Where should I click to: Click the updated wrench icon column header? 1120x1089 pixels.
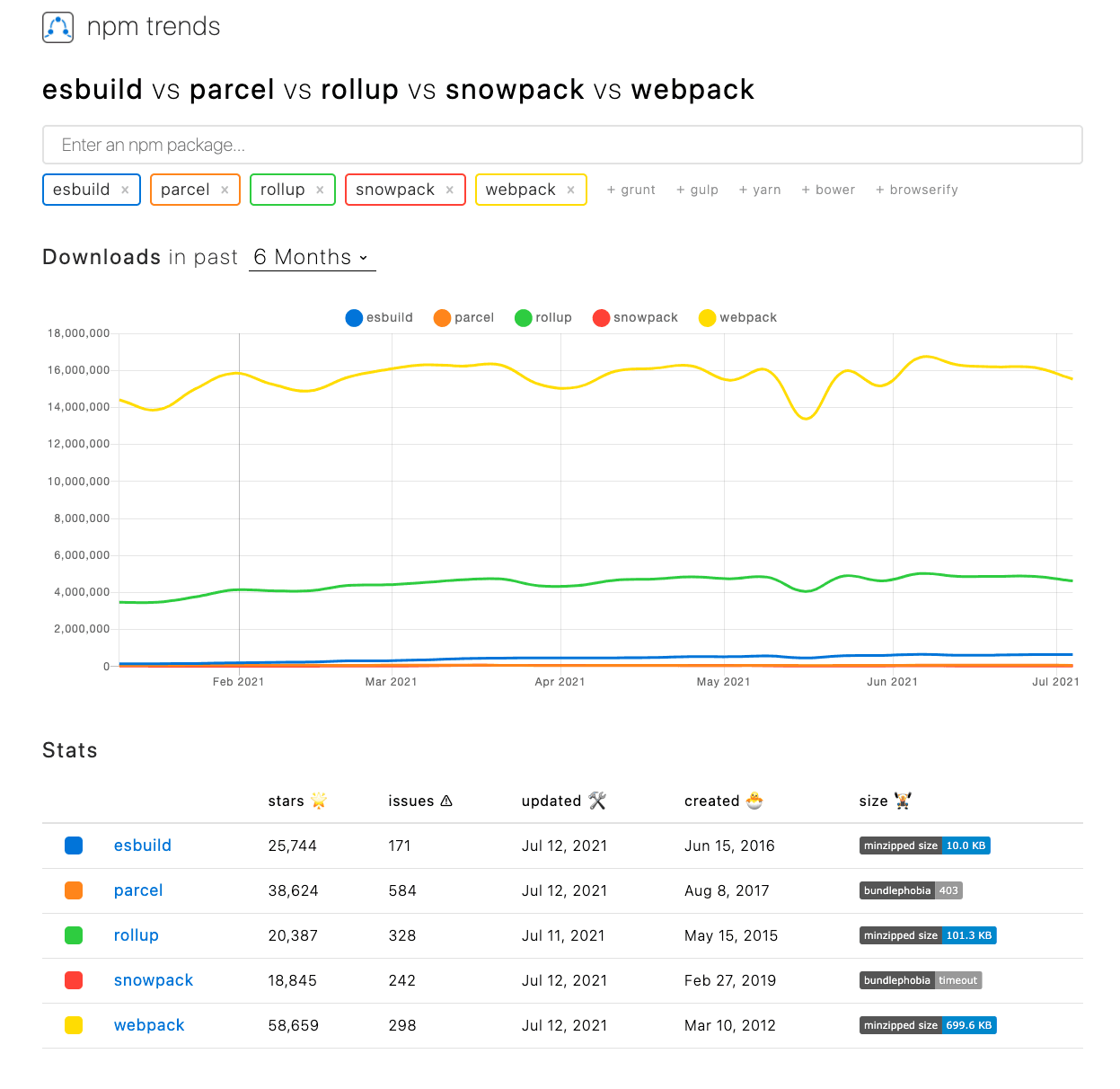598,801
